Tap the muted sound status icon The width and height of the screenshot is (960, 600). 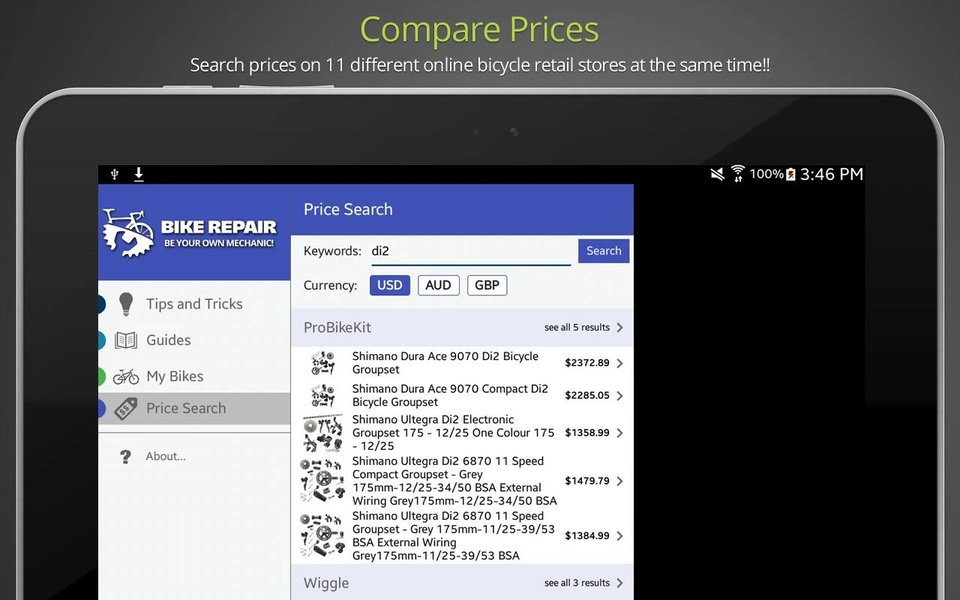[x=717, y=174]
